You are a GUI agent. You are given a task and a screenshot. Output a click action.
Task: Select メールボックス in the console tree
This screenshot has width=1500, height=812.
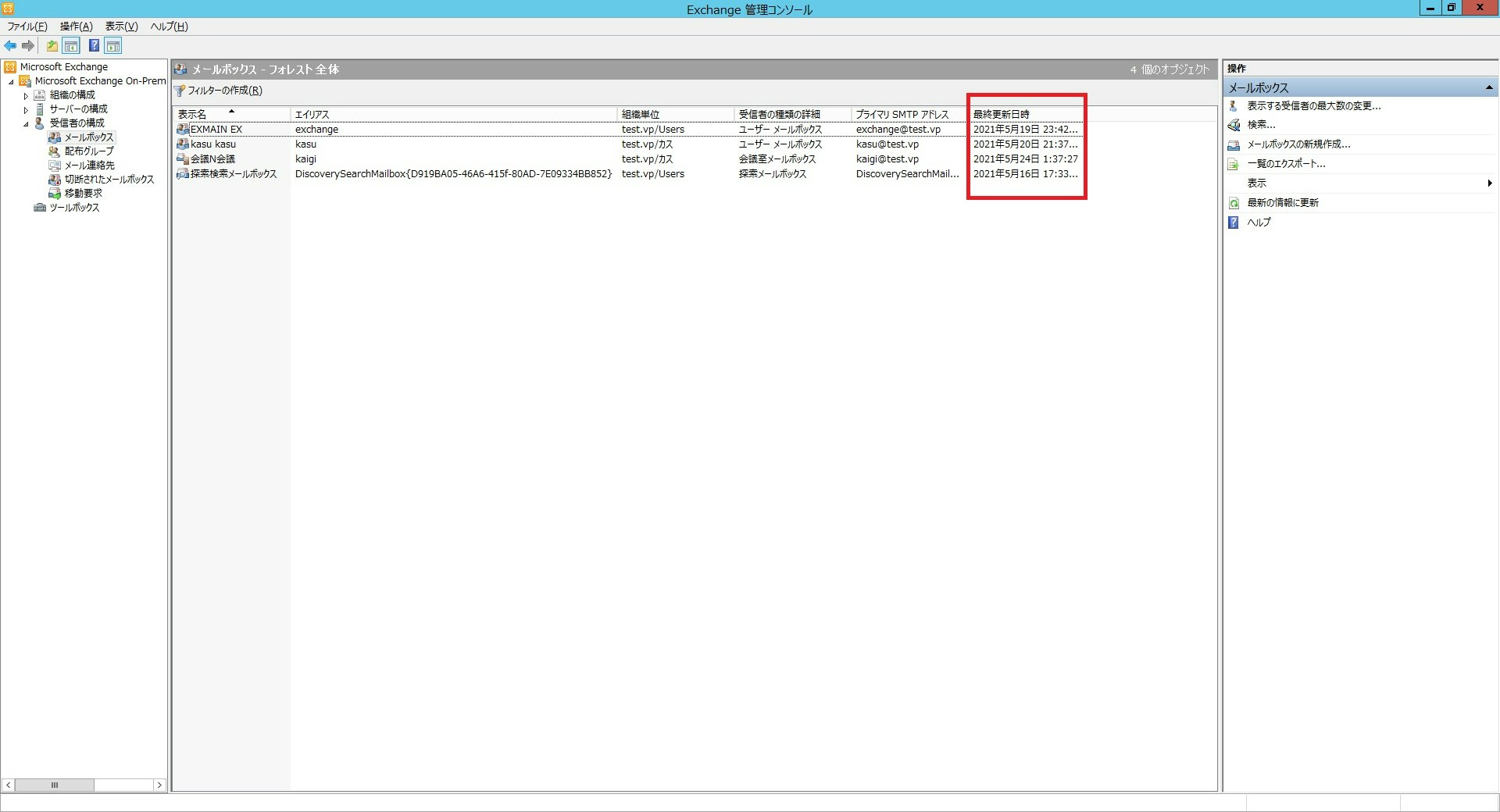[x=89, y=137]
